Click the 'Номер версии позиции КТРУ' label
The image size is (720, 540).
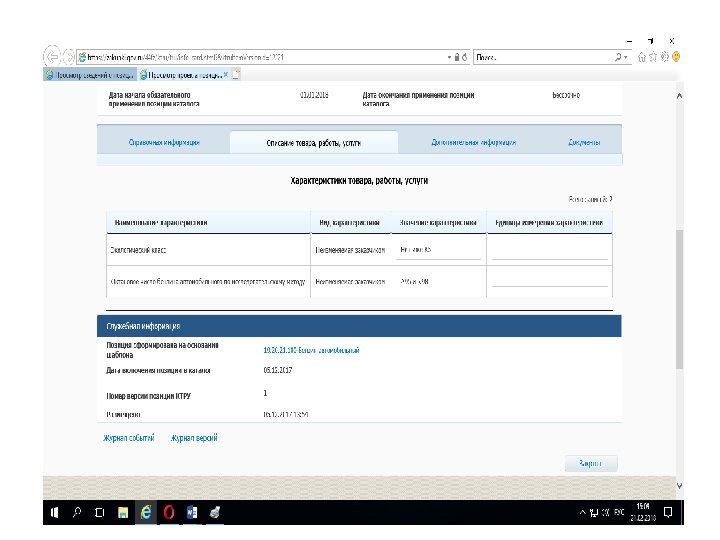[x=148, y=396]
